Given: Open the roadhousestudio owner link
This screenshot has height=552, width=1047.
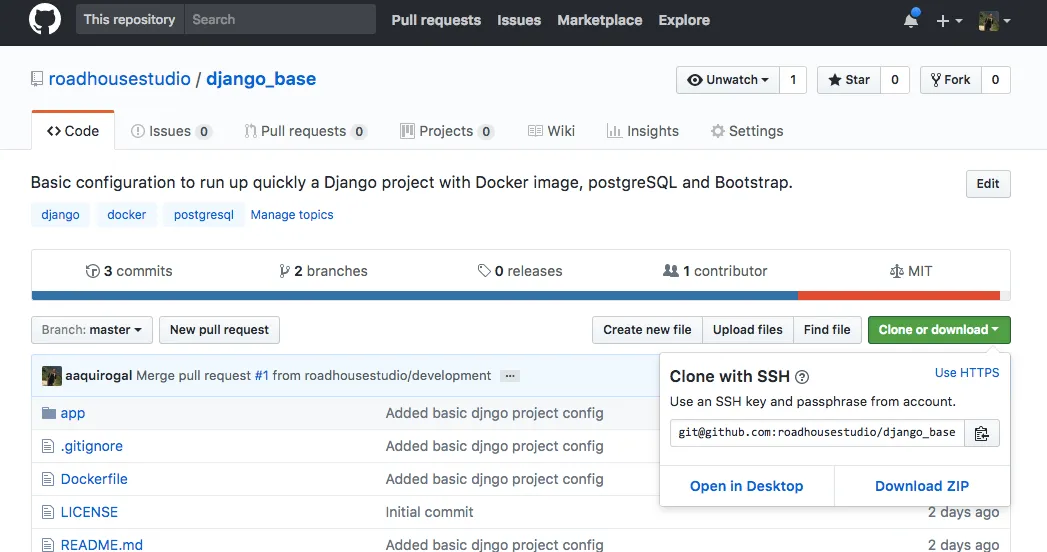Looking at the screenshot, I should [120, 79].
